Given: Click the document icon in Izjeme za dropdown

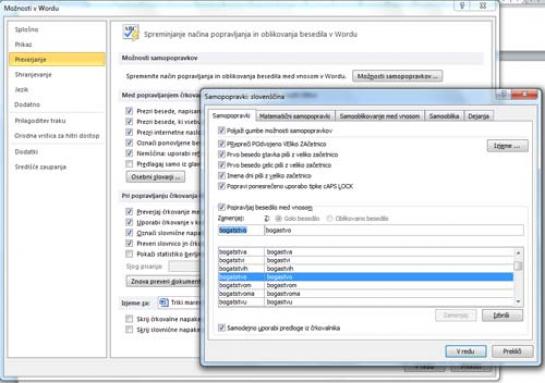Looking at the screenshot, I should (x=163, y=303).
